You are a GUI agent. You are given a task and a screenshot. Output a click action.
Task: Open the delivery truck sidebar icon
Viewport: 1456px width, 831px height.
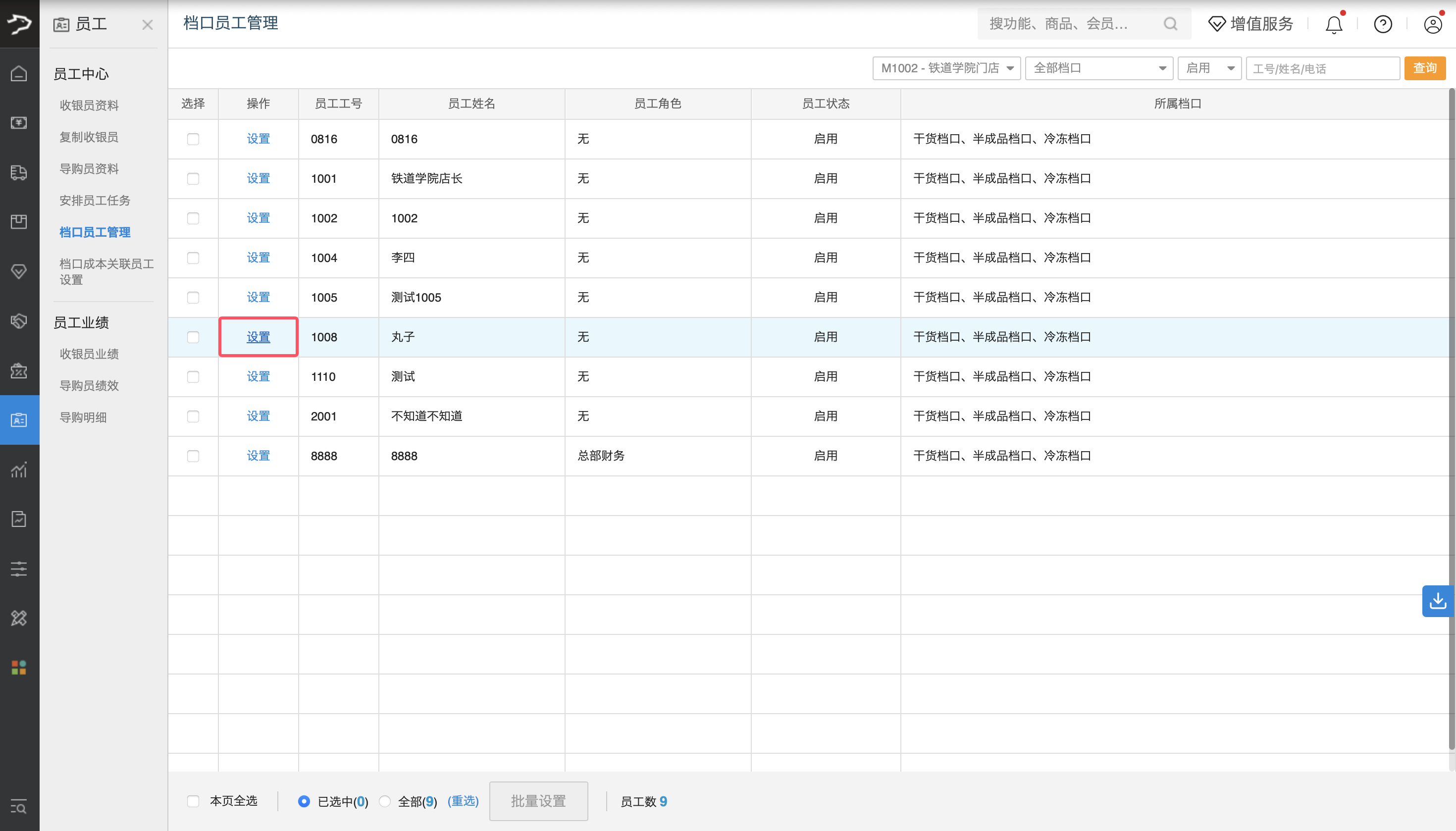point(19,172)
